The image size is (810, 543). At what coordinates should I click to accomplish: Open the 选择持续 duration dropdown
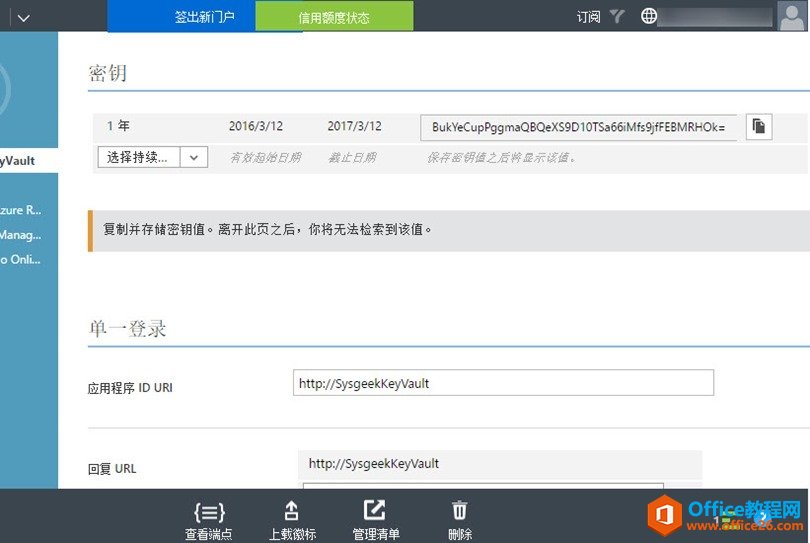(140, 157)
